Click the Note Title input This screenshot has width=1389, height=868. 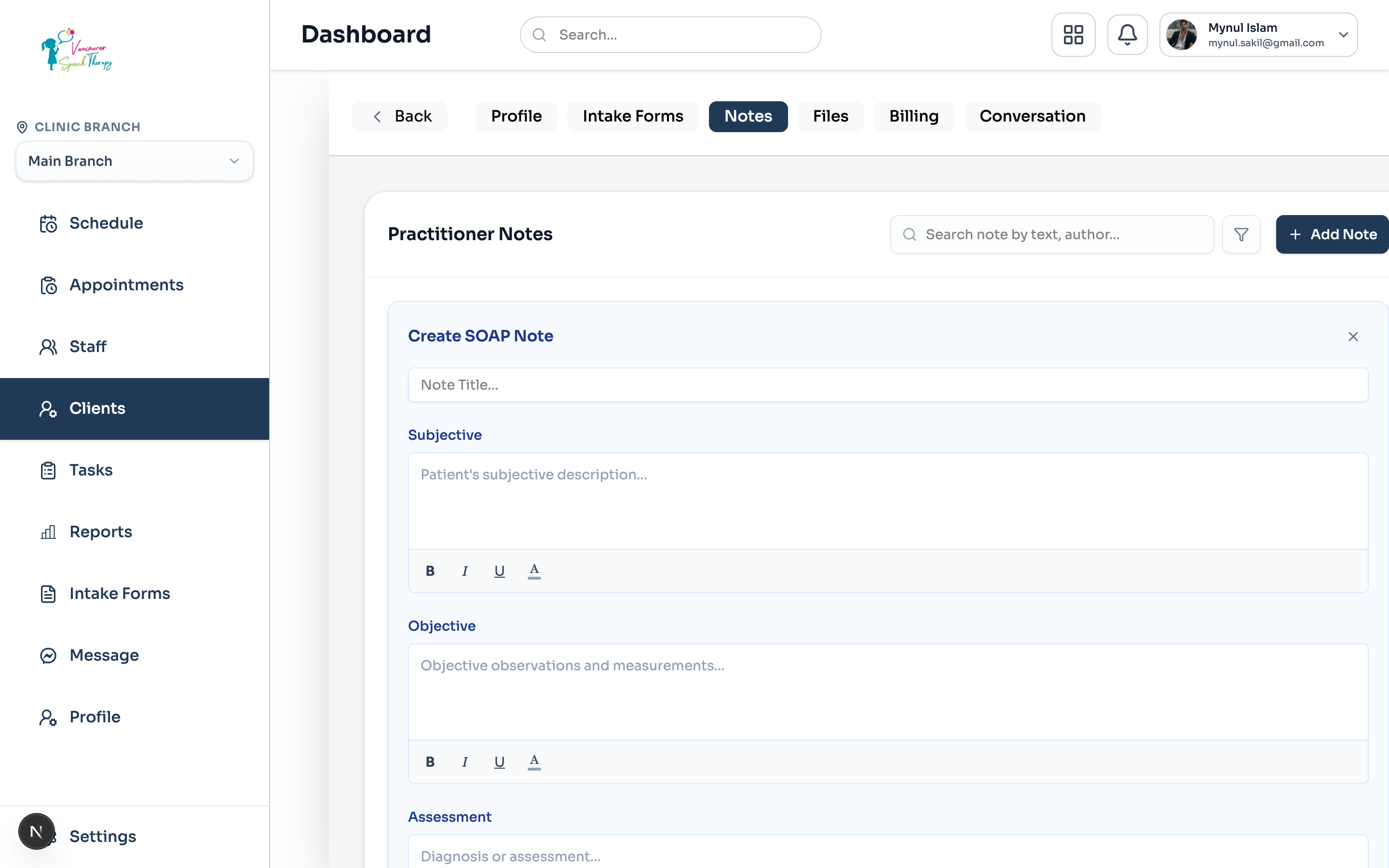point(887,385)
